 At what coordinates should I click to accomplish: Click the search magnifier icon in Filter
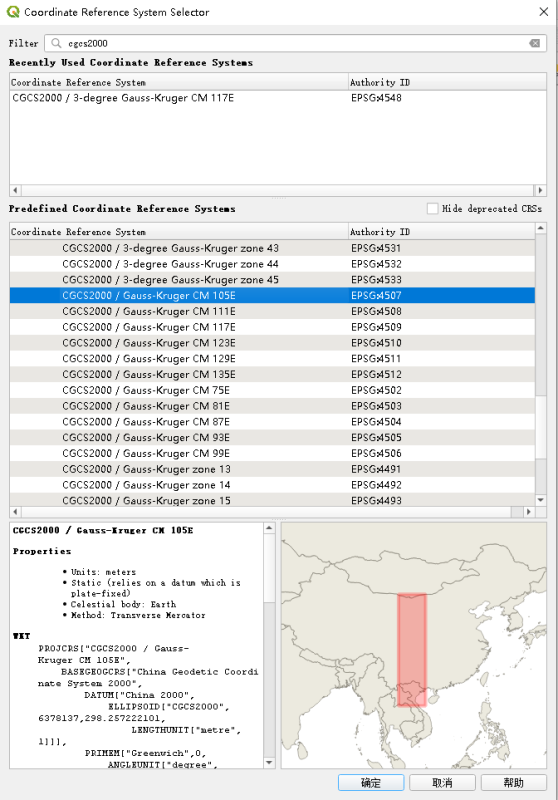pyautogui.click(x=56, y=43)
